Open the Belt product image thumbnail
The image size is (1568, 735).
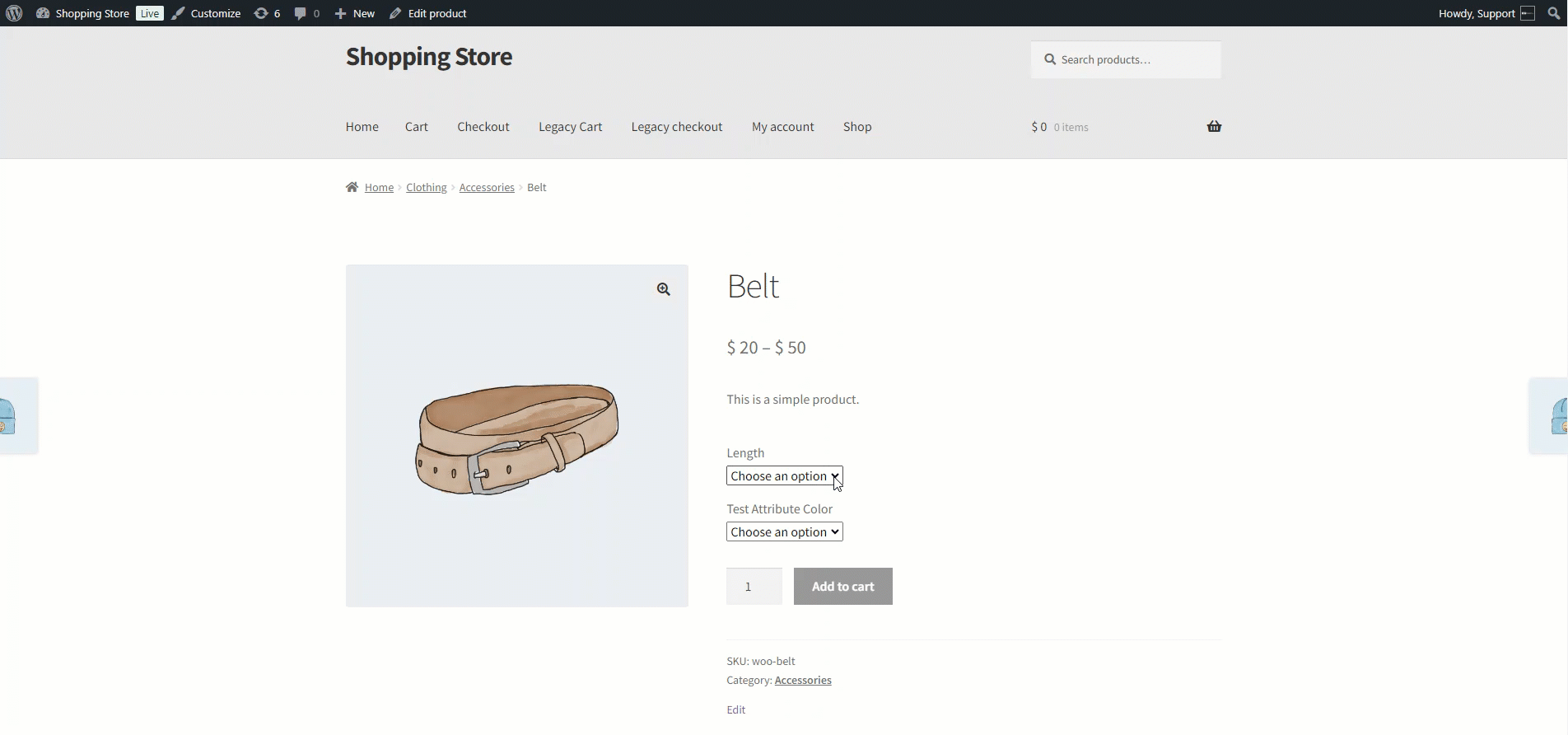tap(516, 437)
